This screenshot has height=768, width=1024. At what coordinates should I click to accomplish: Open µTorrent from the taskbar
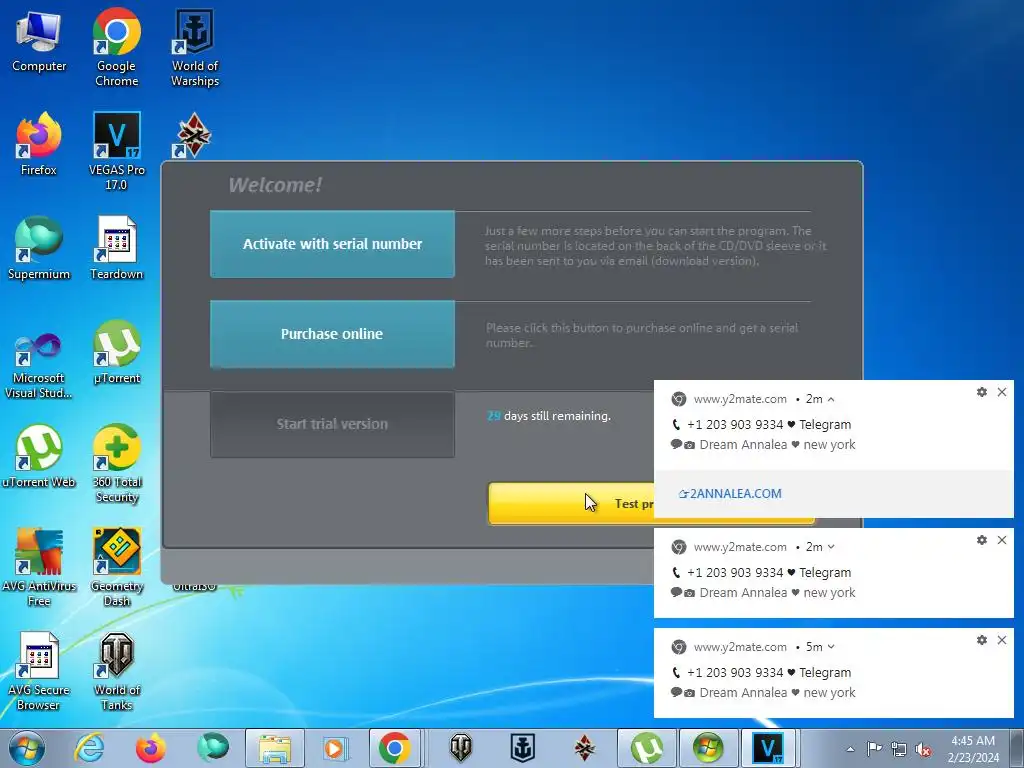(646, 748)
